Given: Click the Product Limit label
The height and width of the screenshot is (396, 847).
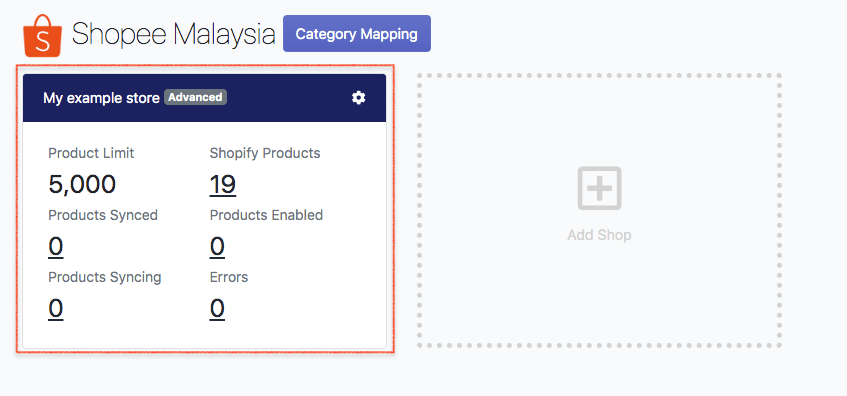Looking at the screenshot, I should coord(91,153).
